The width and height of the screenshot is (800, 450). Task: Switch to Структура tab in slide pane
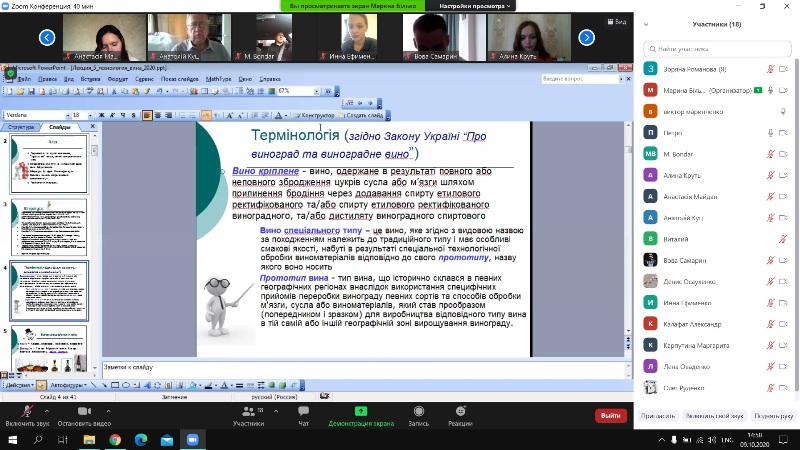coord(21,127)
